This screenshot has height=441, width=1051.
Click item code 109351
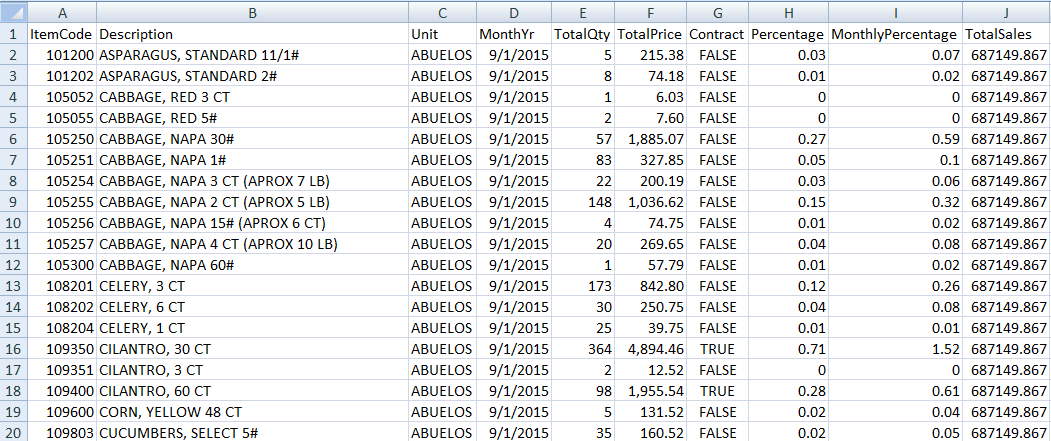pos(62,370)
